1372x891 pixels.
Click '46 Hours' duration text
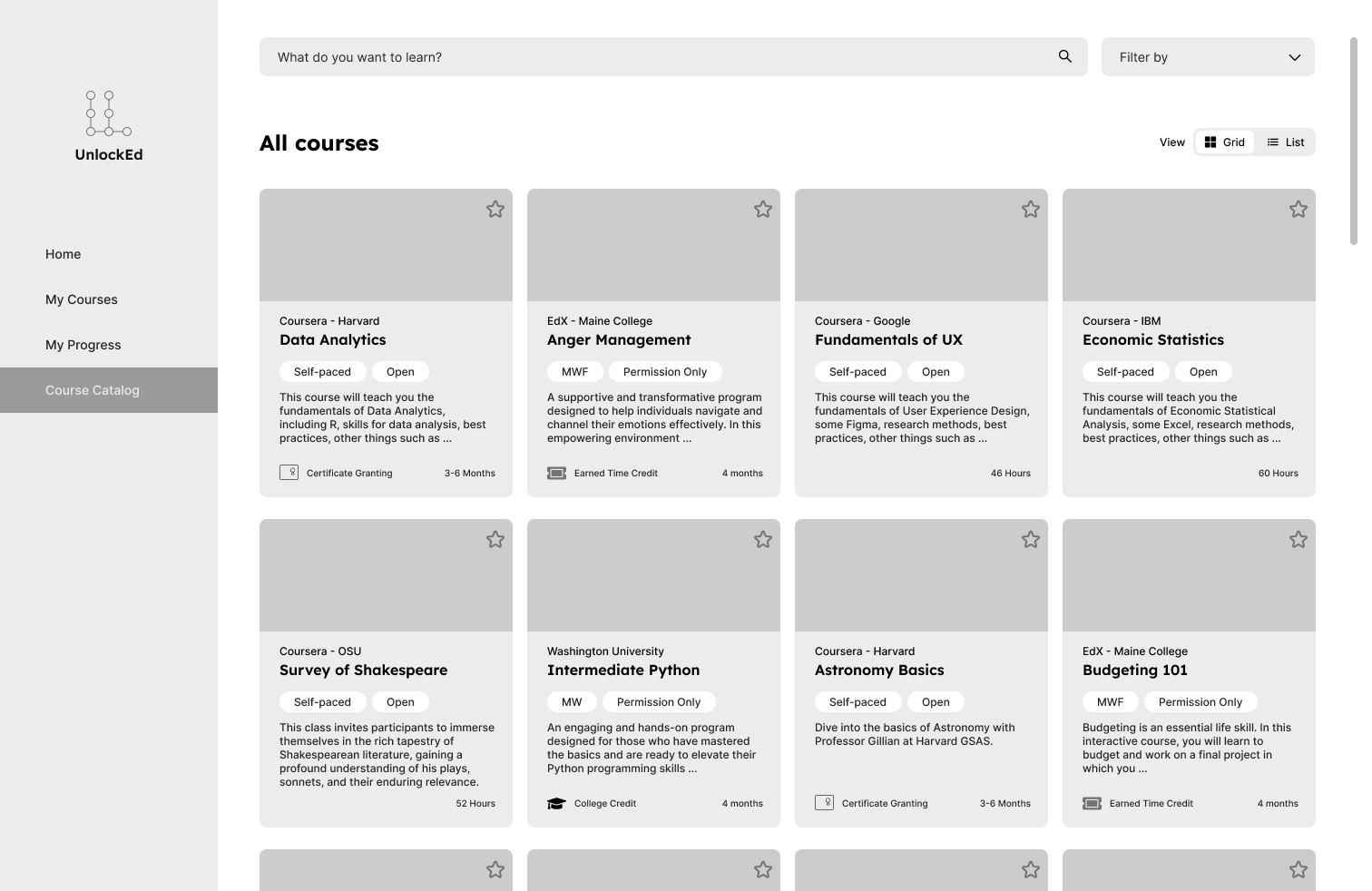(1011, 473)
